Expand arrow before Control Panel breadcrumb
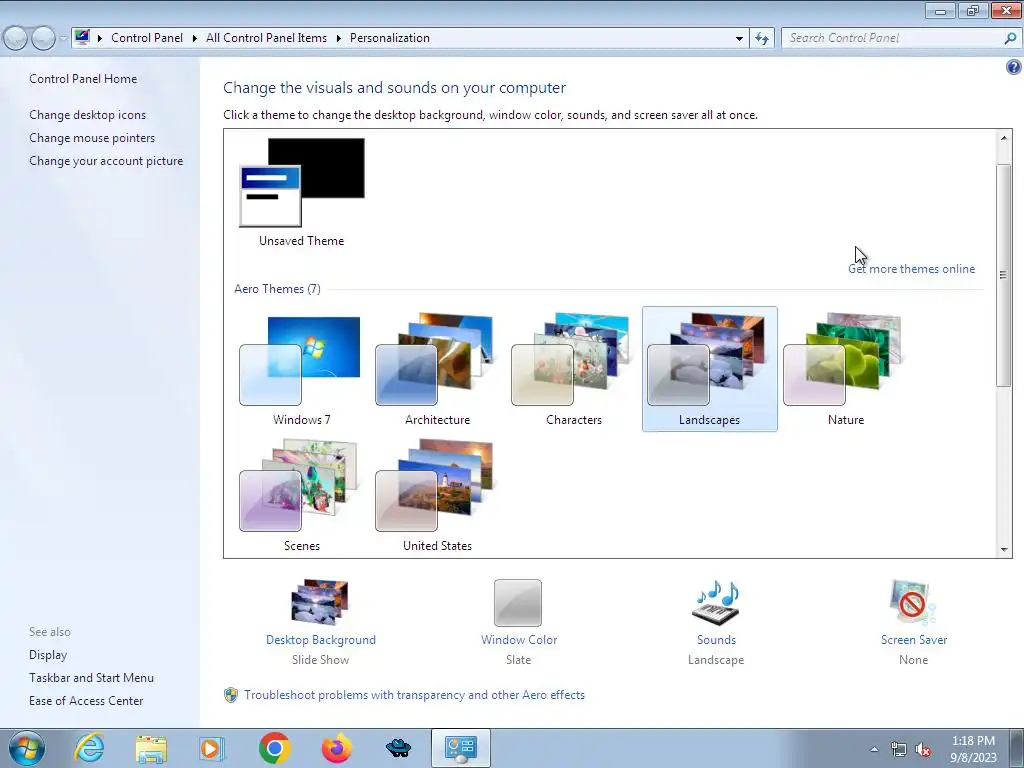Viewport: 1024px width, 768px height. coord(100,38)
